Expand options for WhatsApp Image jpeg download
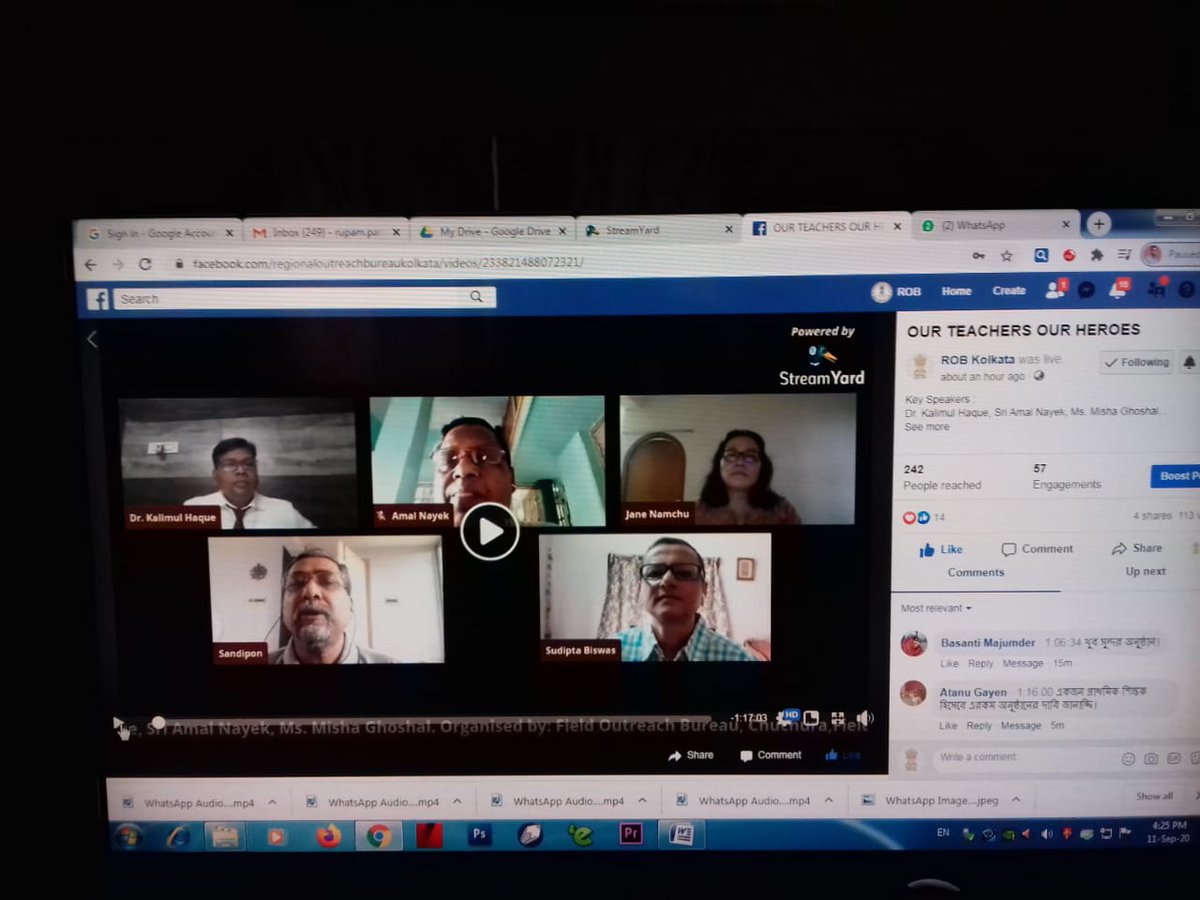 (1015, 800)
